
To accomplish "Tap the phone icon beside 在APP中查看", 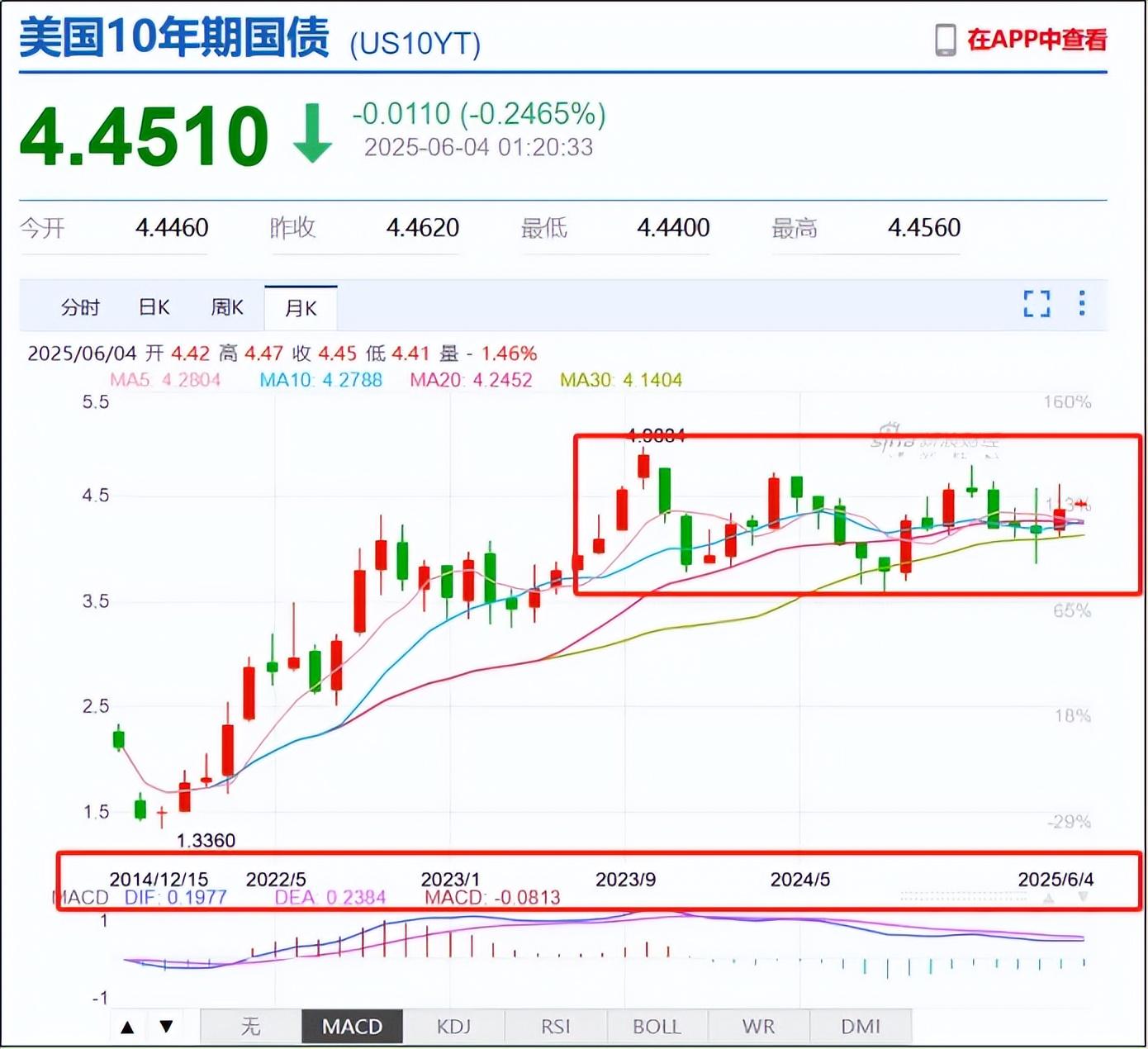I will tap(946, 40).
